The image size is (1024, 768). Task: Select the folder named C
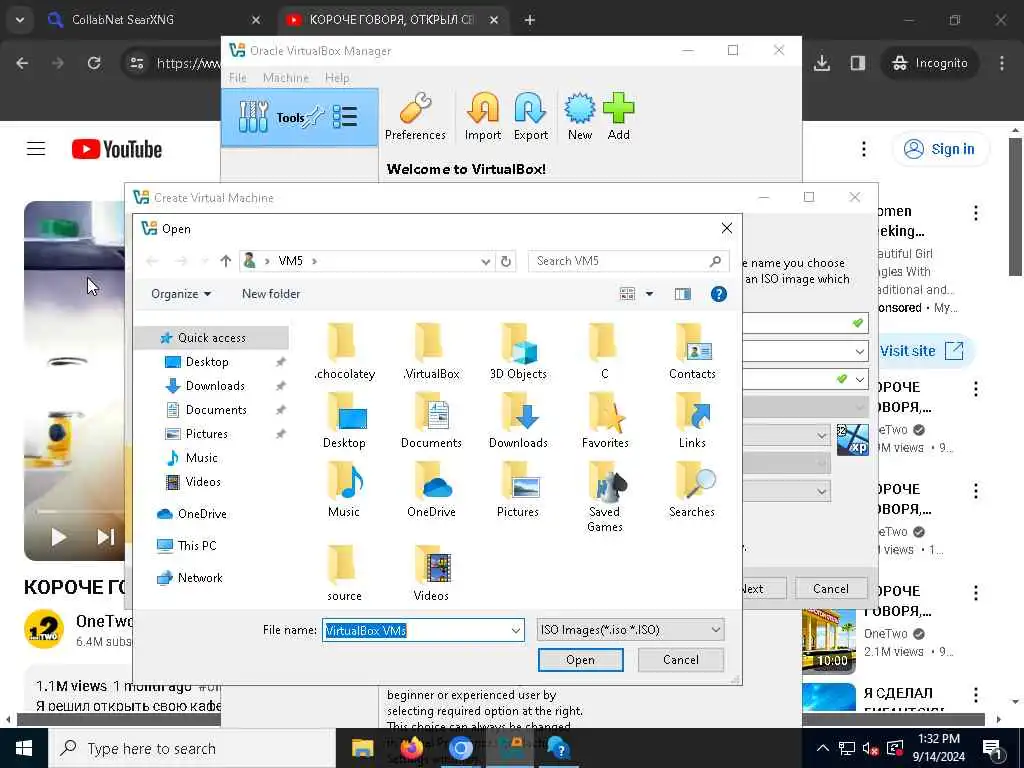click(x=605, y=351)
